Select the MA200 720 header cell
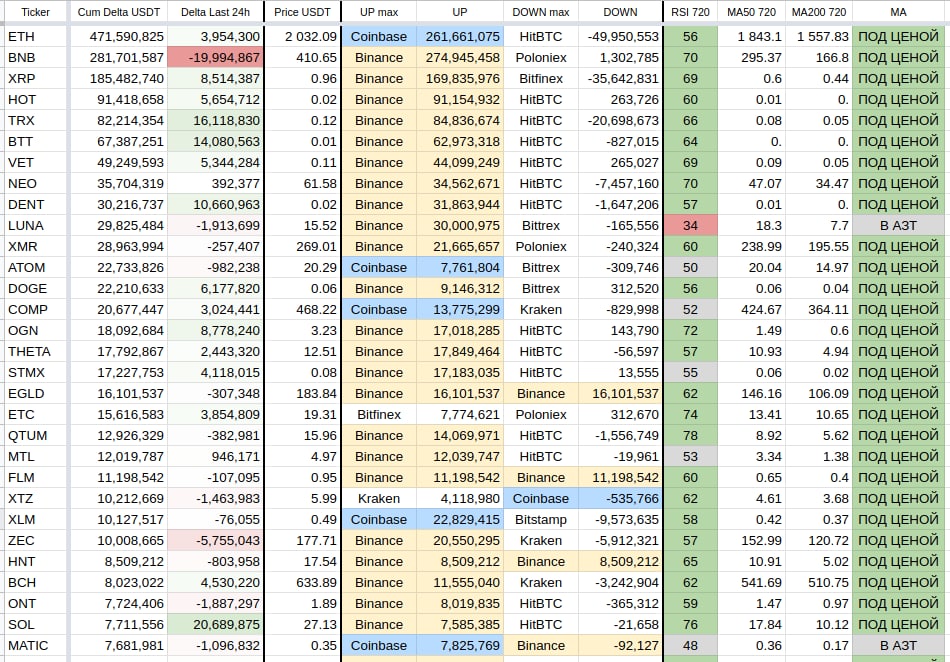 819,12
